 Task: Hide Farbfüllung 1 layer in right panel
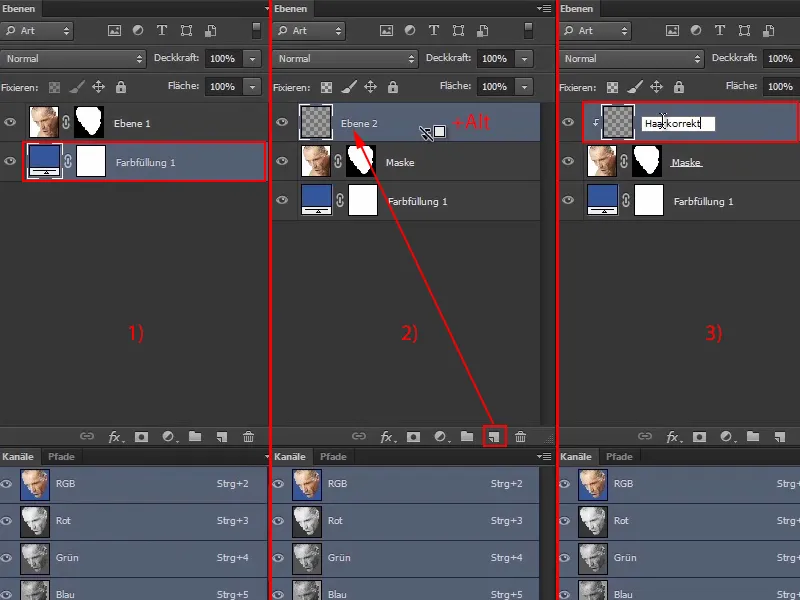tap(568, 200)
